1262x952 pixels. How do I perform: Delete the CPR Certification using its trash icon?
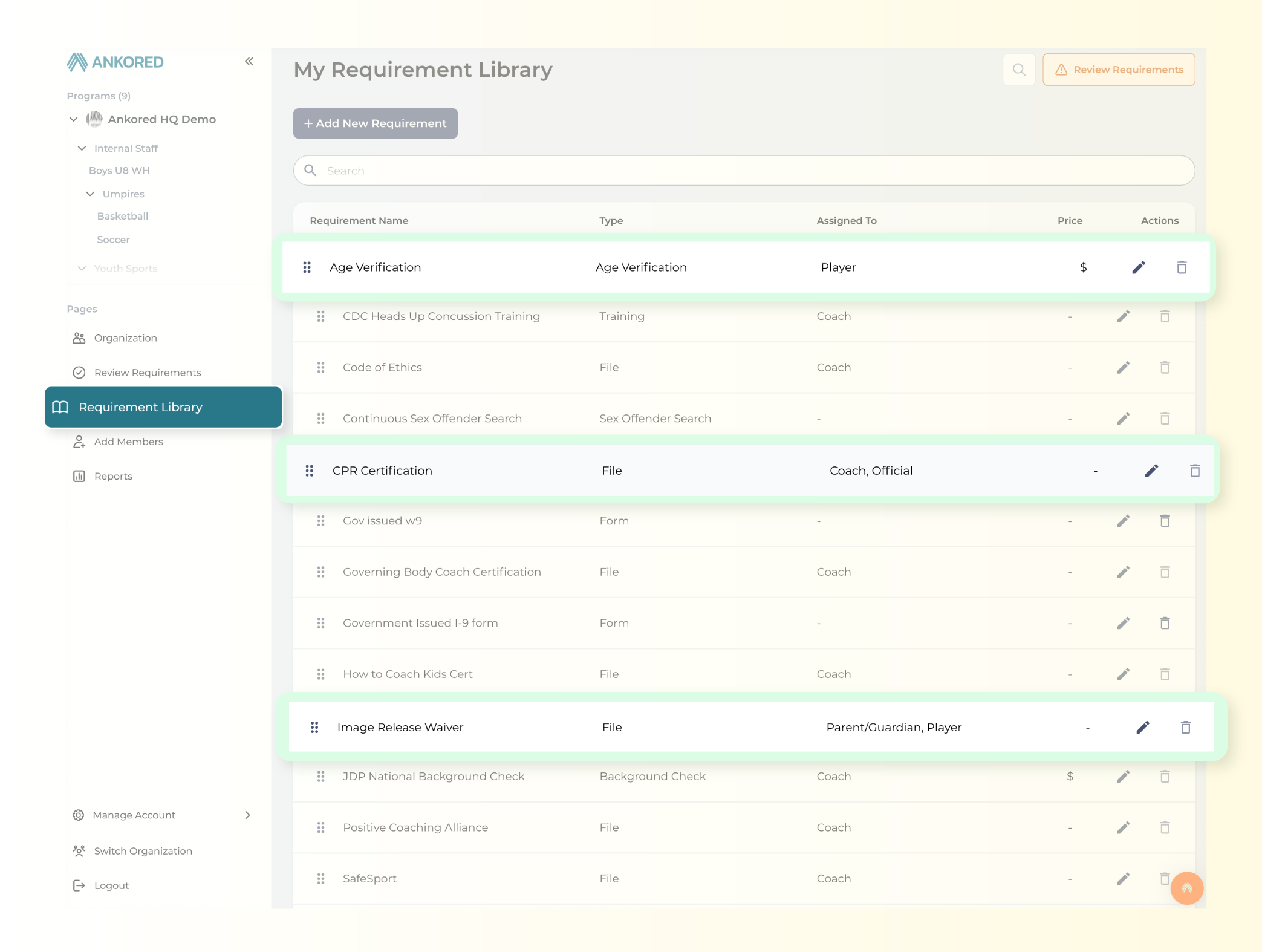(x=1194, y=471)
